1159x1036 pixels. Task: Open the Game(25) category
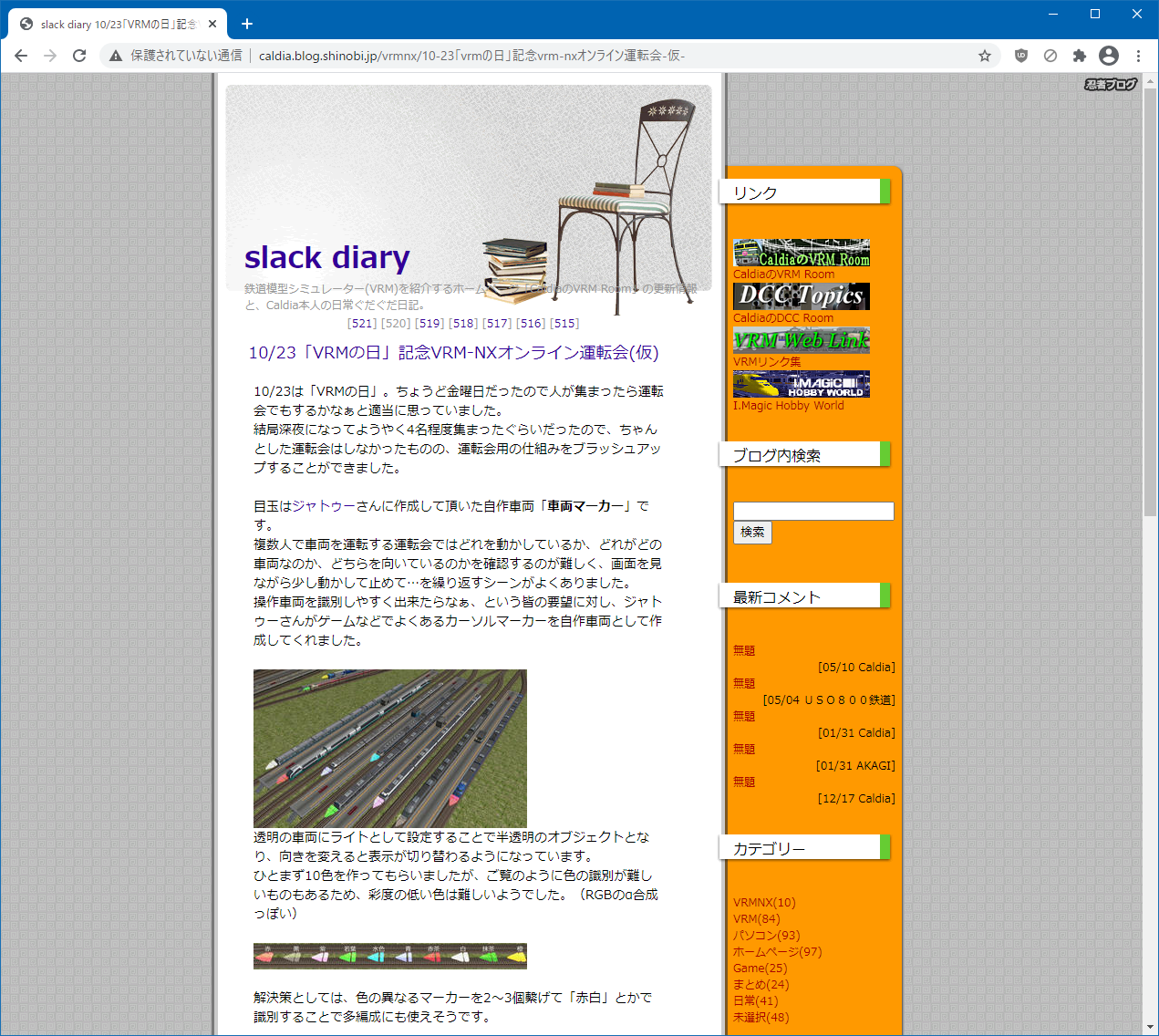click(x=761, y=969)
